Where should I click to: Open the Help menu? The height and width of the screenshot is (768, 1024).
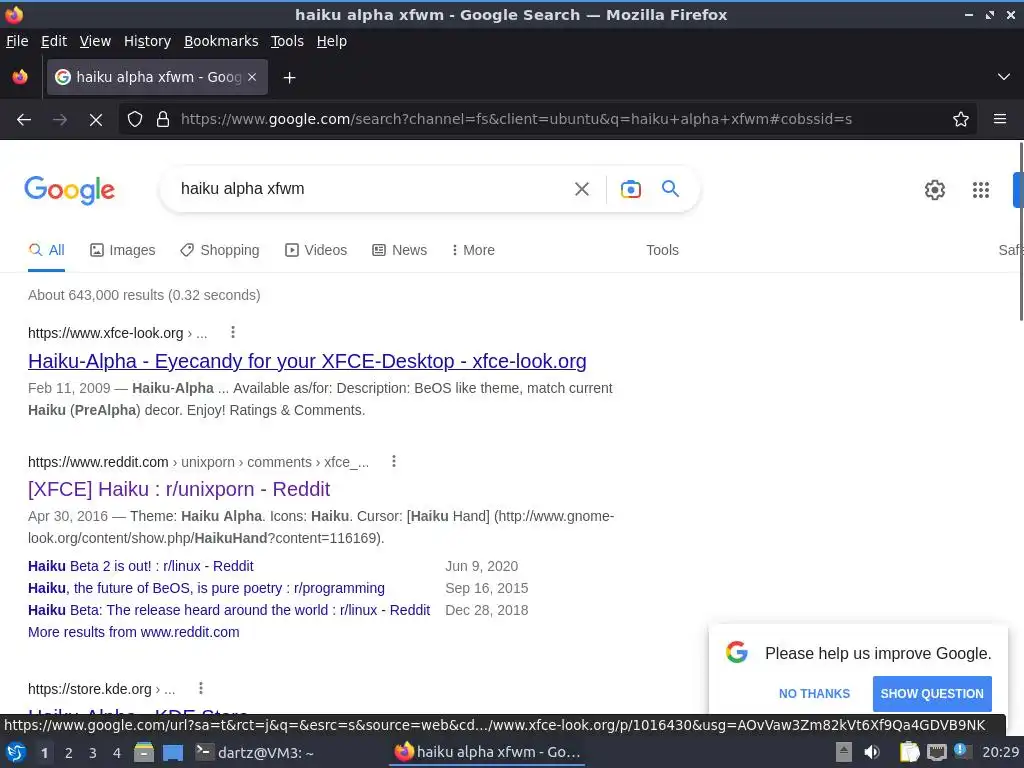coord(332,41)
